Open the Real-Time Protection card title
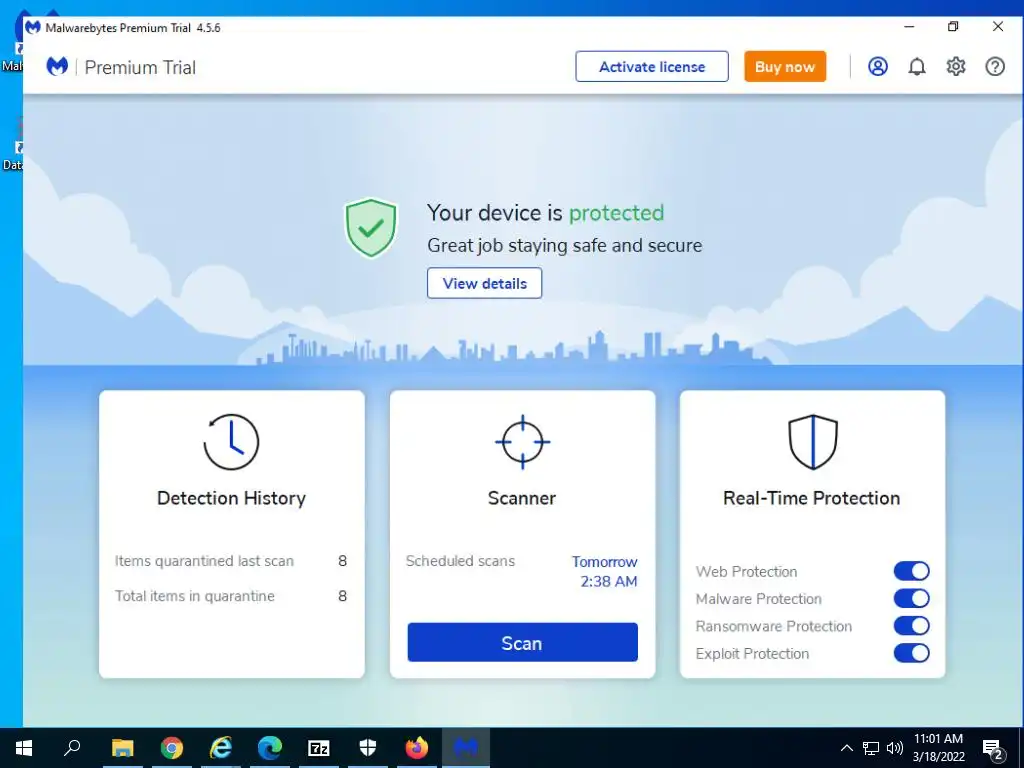 coord(812,498)
